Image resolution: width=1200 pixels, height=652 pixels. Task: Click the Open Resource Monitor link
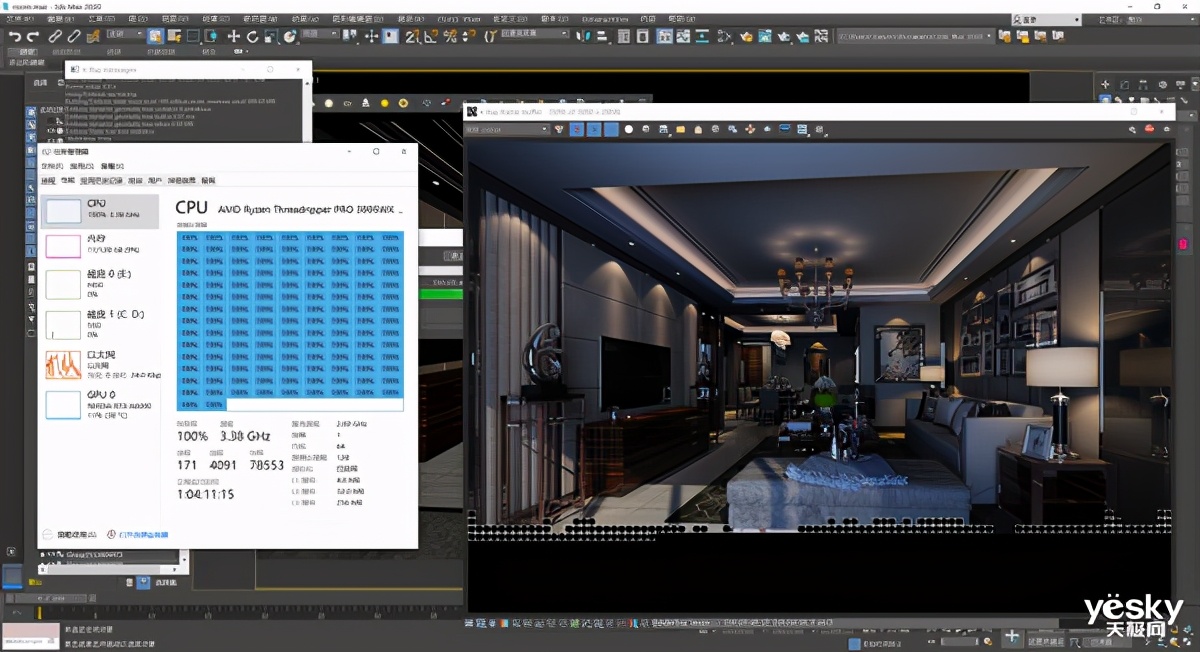142,535
